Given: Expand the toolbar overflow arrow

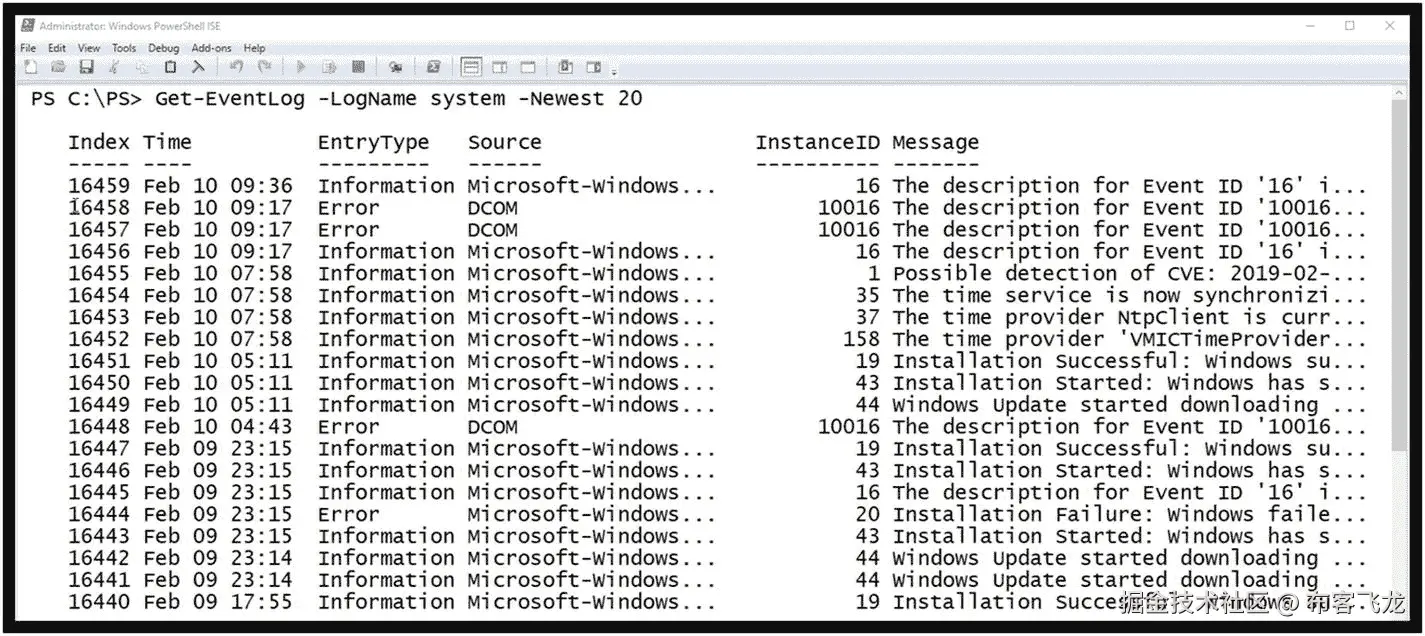Looking at the screenshot, I should click(x=613, y=70).
